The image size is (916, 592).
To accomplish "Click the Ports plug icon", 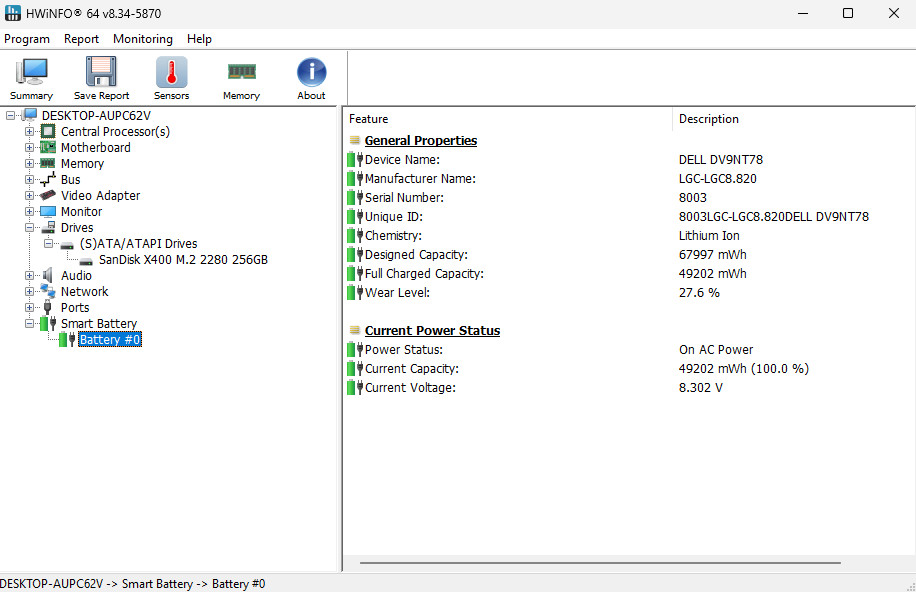I will click(x=48, y=307).
